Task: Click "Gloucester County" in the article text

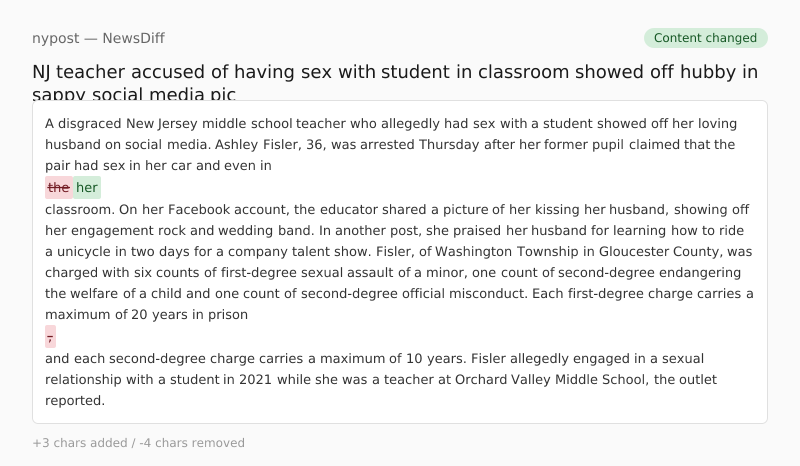Action: [665, 251]
